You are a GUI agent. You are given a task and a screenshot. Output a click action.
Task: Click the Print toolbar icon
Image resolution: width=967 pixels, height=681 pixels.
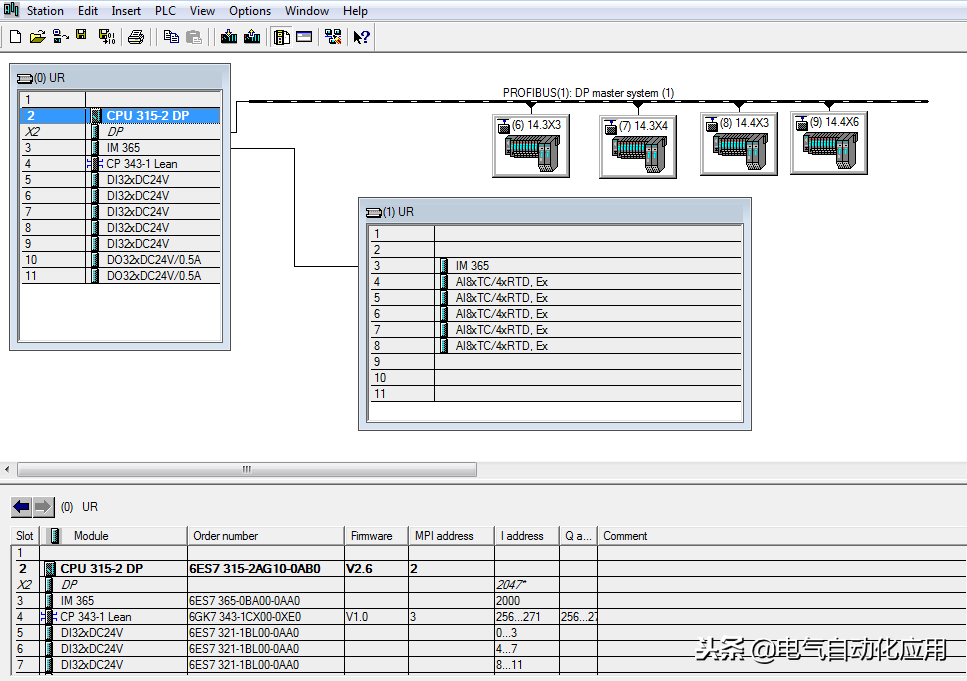pos(136,37)
